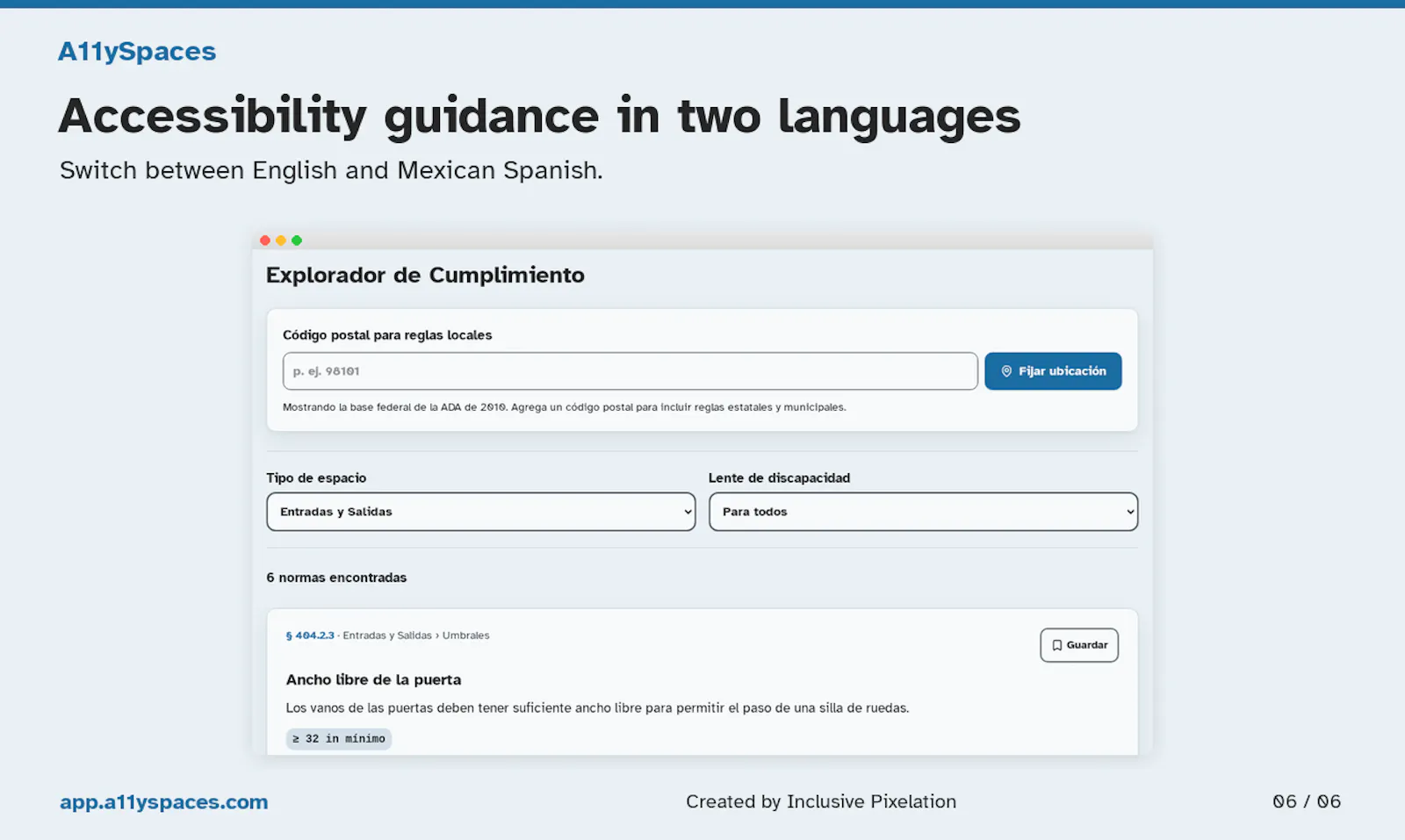Open the Tipo de espacio dropdown
1405x840 pixels.
coord(481,512)
